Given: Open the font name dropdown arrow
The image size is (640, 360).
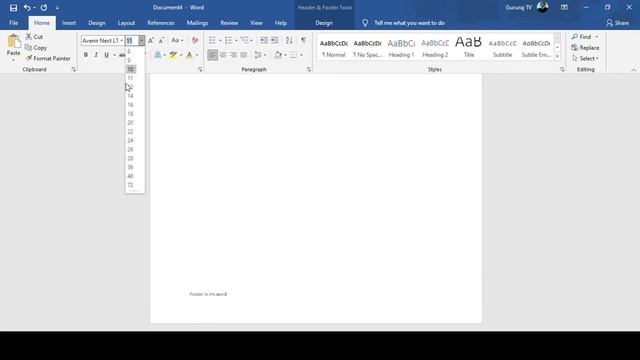Looking at the screenshot, I should click(x=122, y=40).
